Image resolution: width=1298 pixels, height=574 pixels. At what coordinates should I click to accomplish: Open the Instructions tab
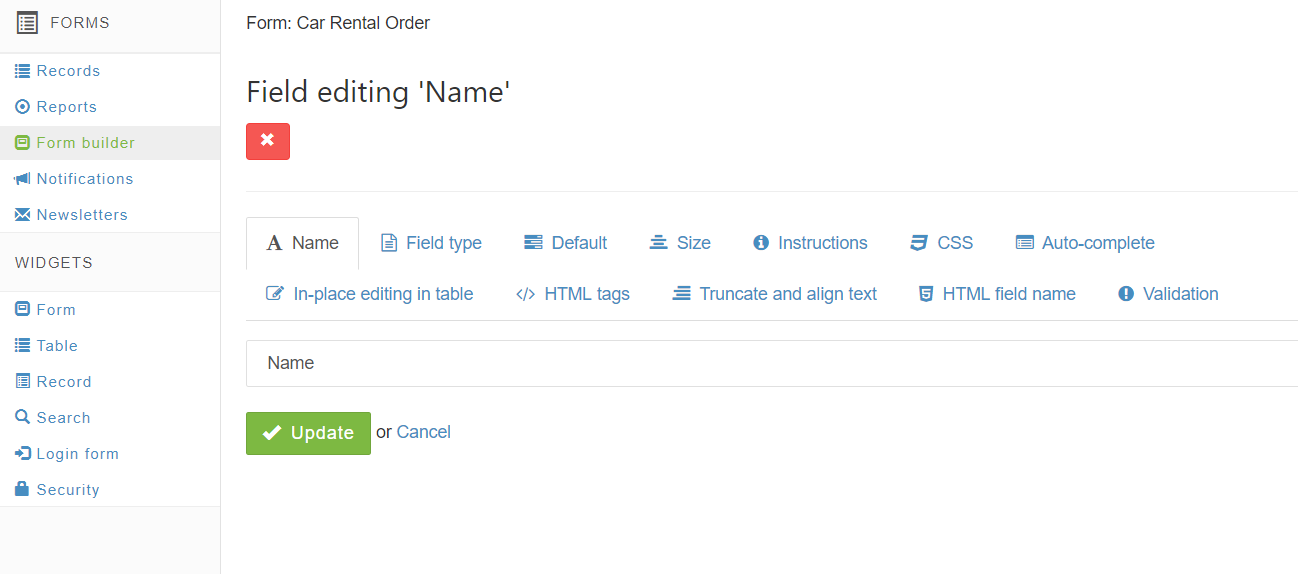(x=811, y=243)
